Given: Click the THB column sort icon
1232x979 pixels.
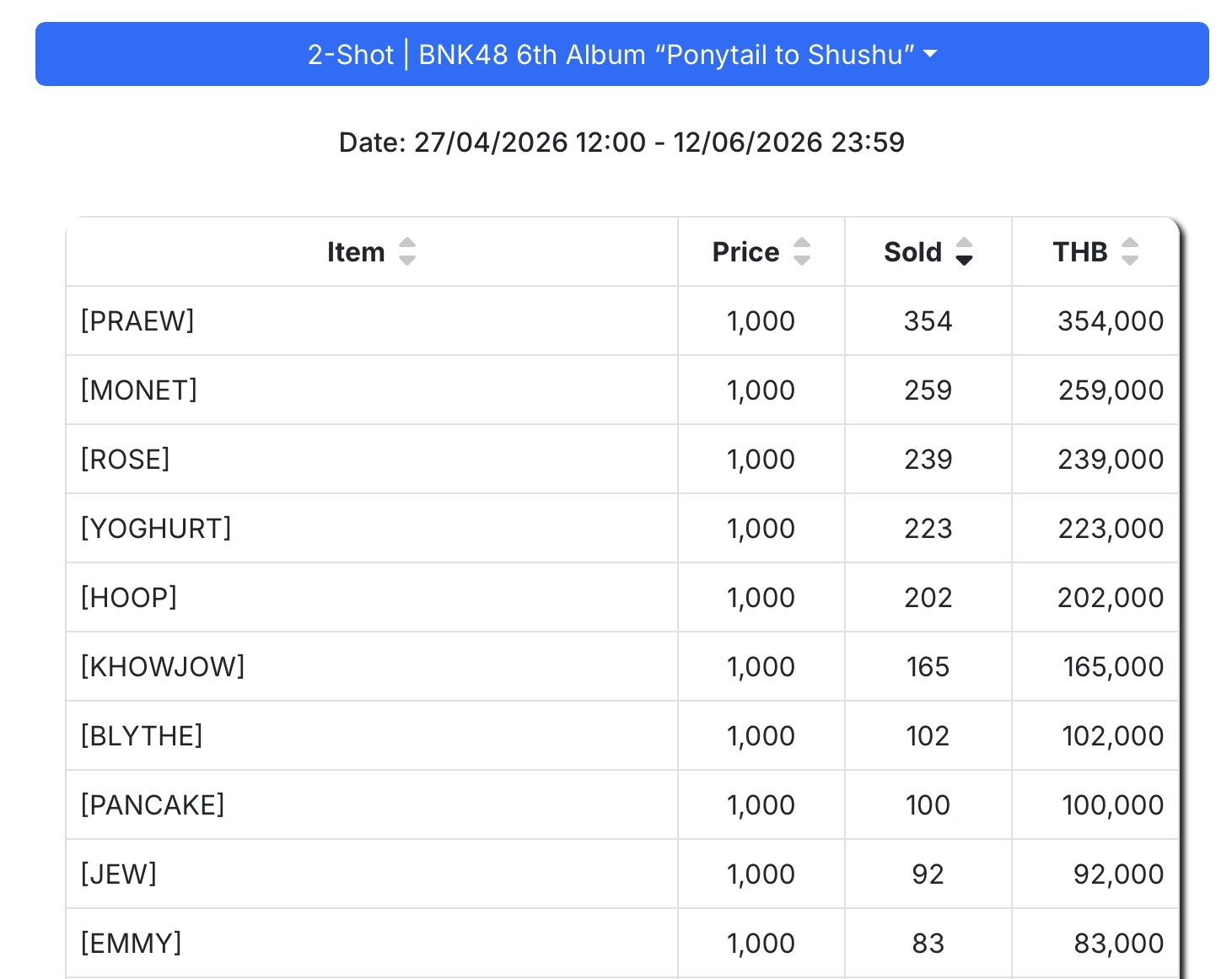Looking at the screenshot, I should pos(1130,251).
